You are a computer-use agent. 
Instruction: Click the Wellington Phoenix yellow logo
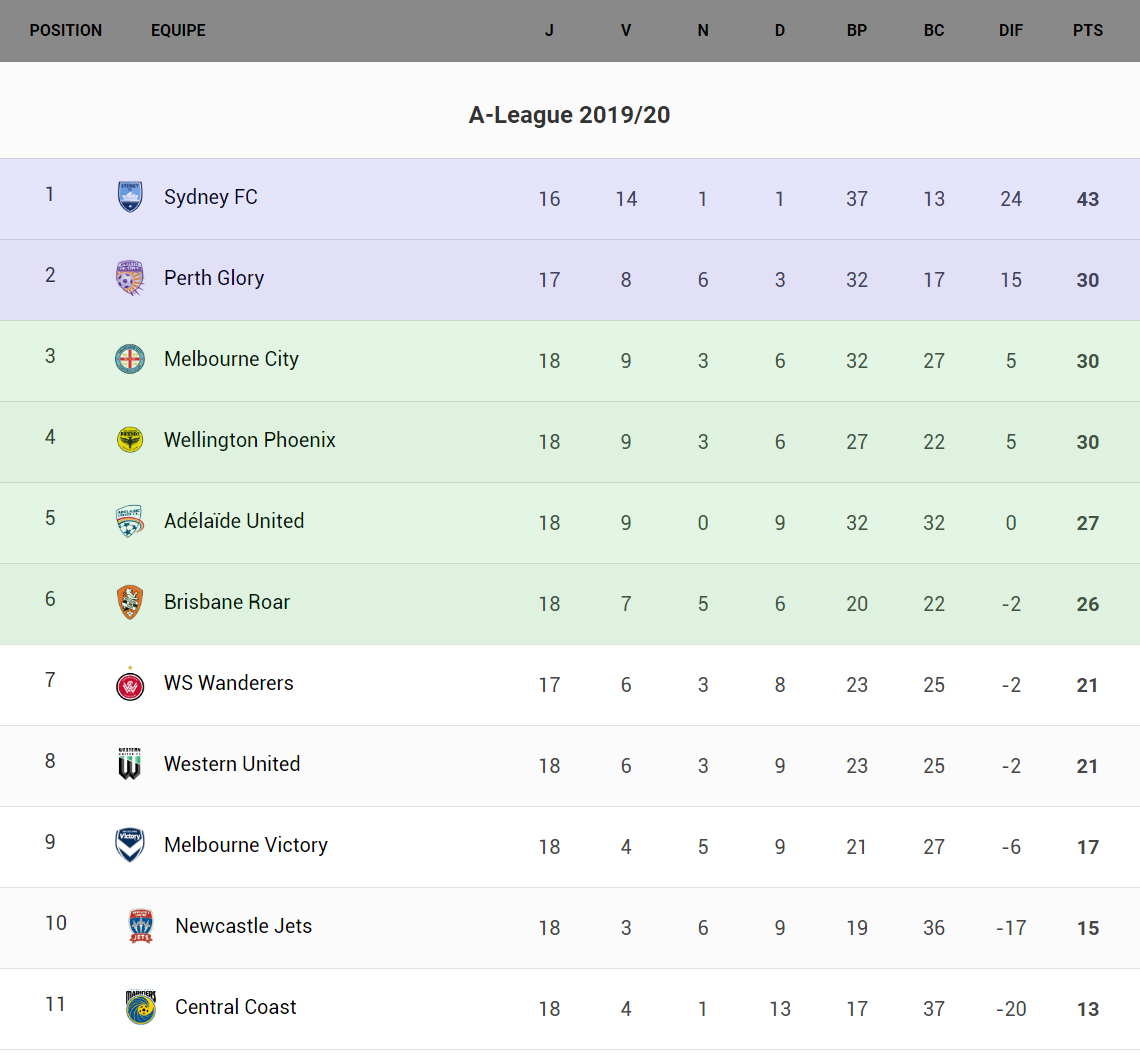pos(130,440)
